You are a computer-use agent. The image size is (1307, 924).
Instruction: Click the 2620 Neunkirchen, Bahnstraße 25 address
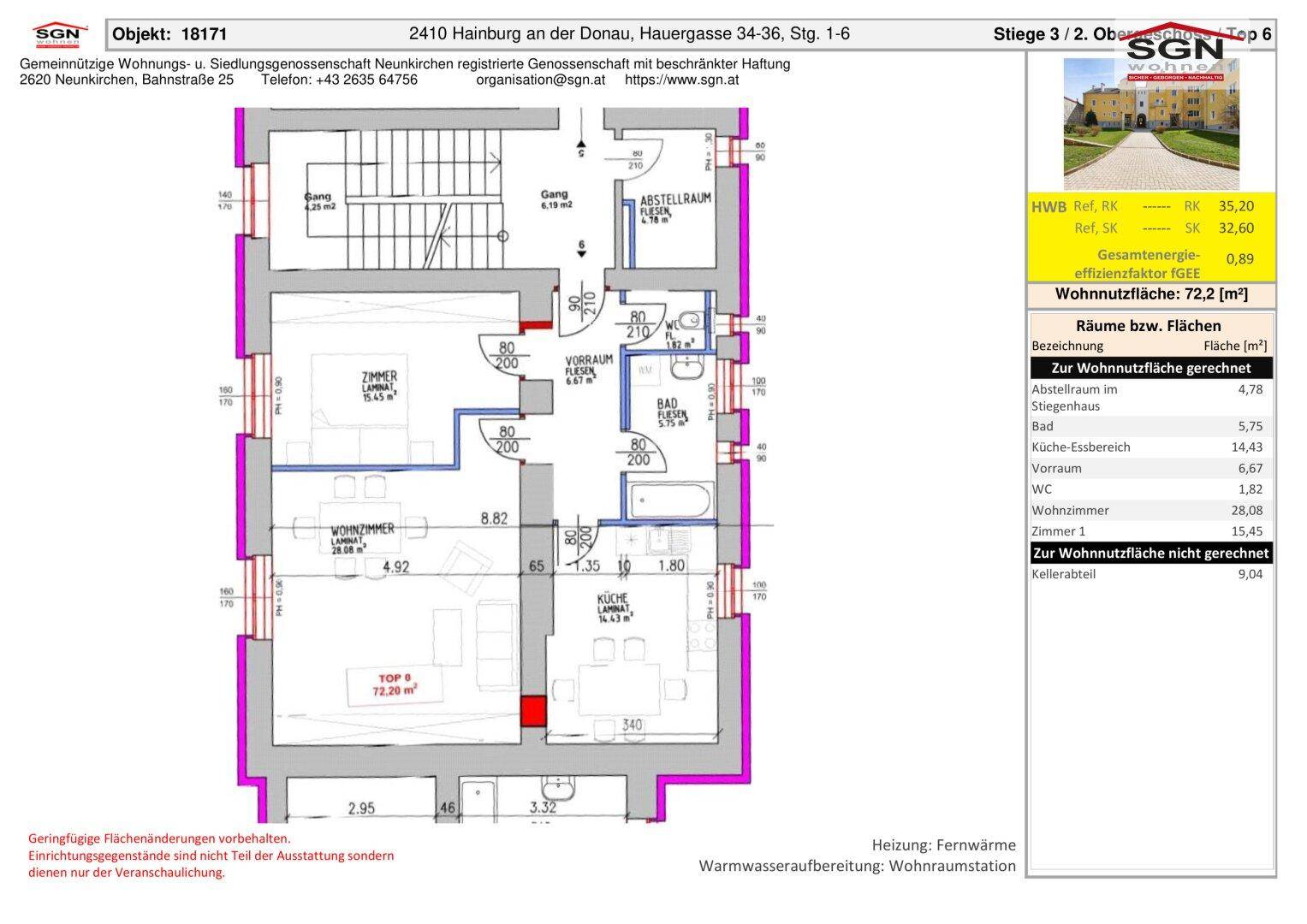[126, 80]
